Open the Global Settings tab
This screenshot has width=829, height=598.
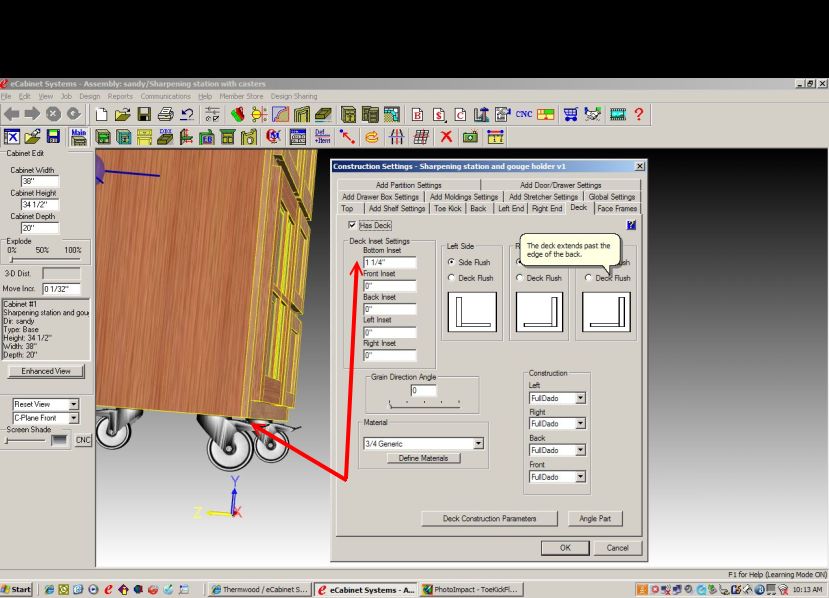point(612,197)
